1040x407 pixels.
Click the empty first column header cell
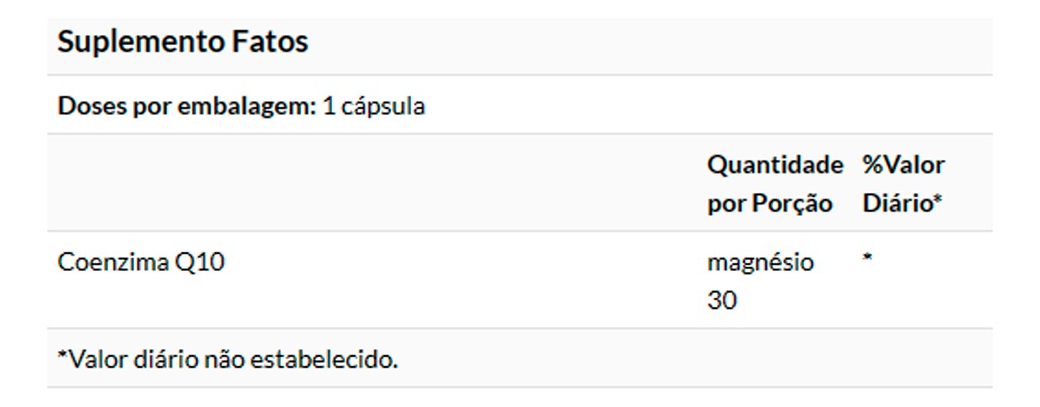click(x=370, y=184)
